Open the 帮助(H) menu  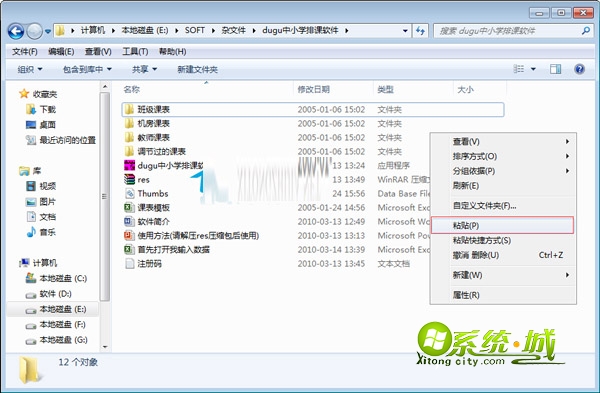click(x=173, y=51)
